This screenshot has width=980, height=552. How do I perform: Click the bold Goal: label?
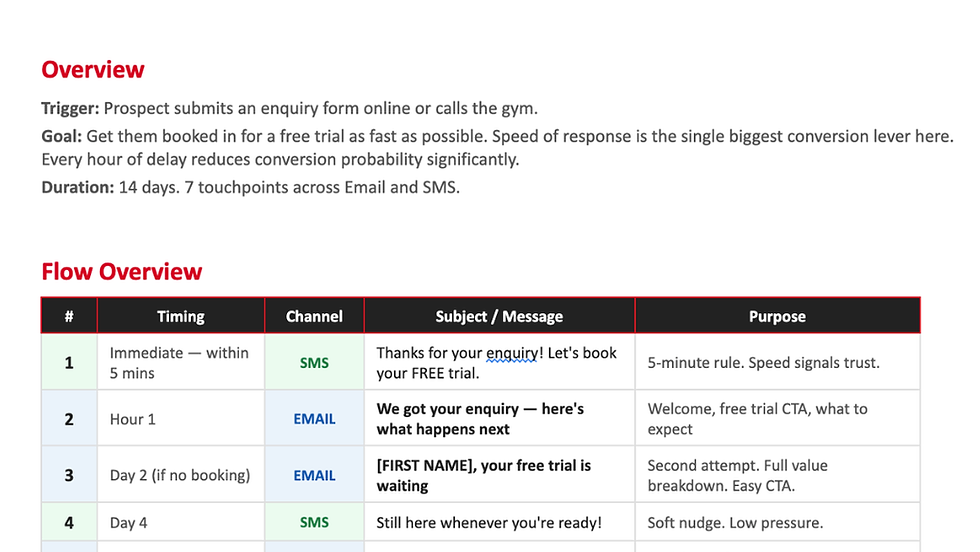coord(61,136)
